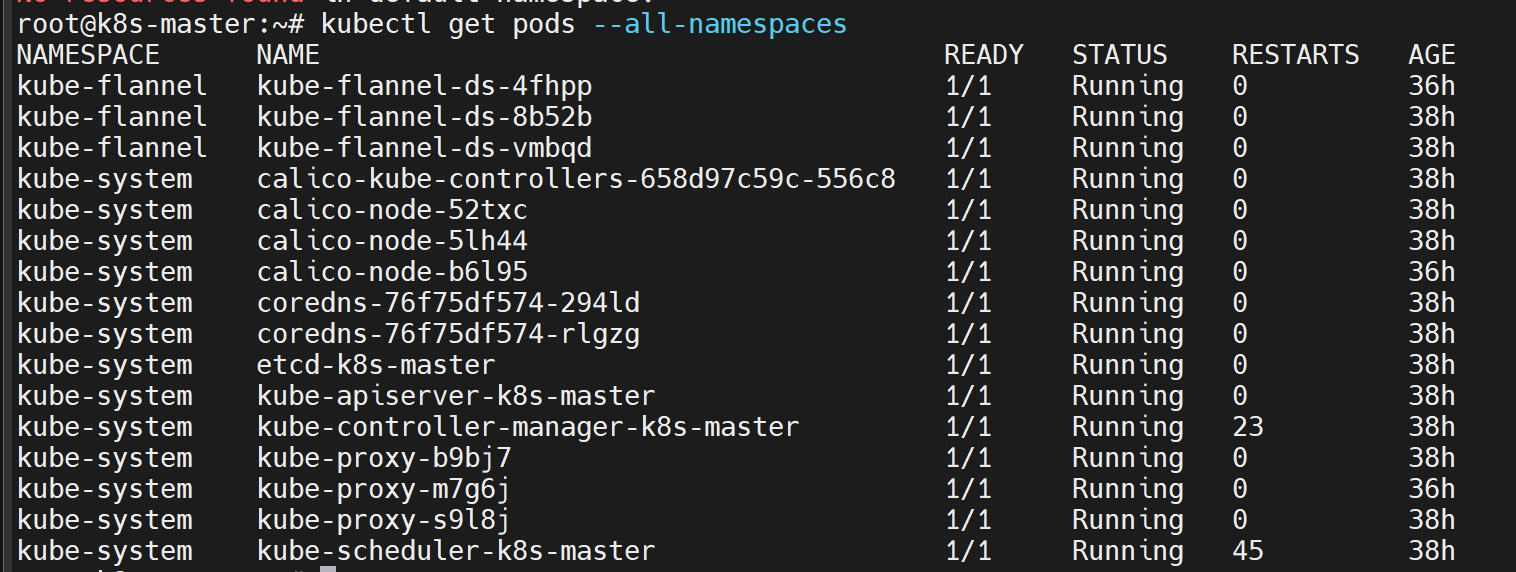Click the AGE column header
This screenshot has height=572, width=1516.
click(x=1432, y=55)
